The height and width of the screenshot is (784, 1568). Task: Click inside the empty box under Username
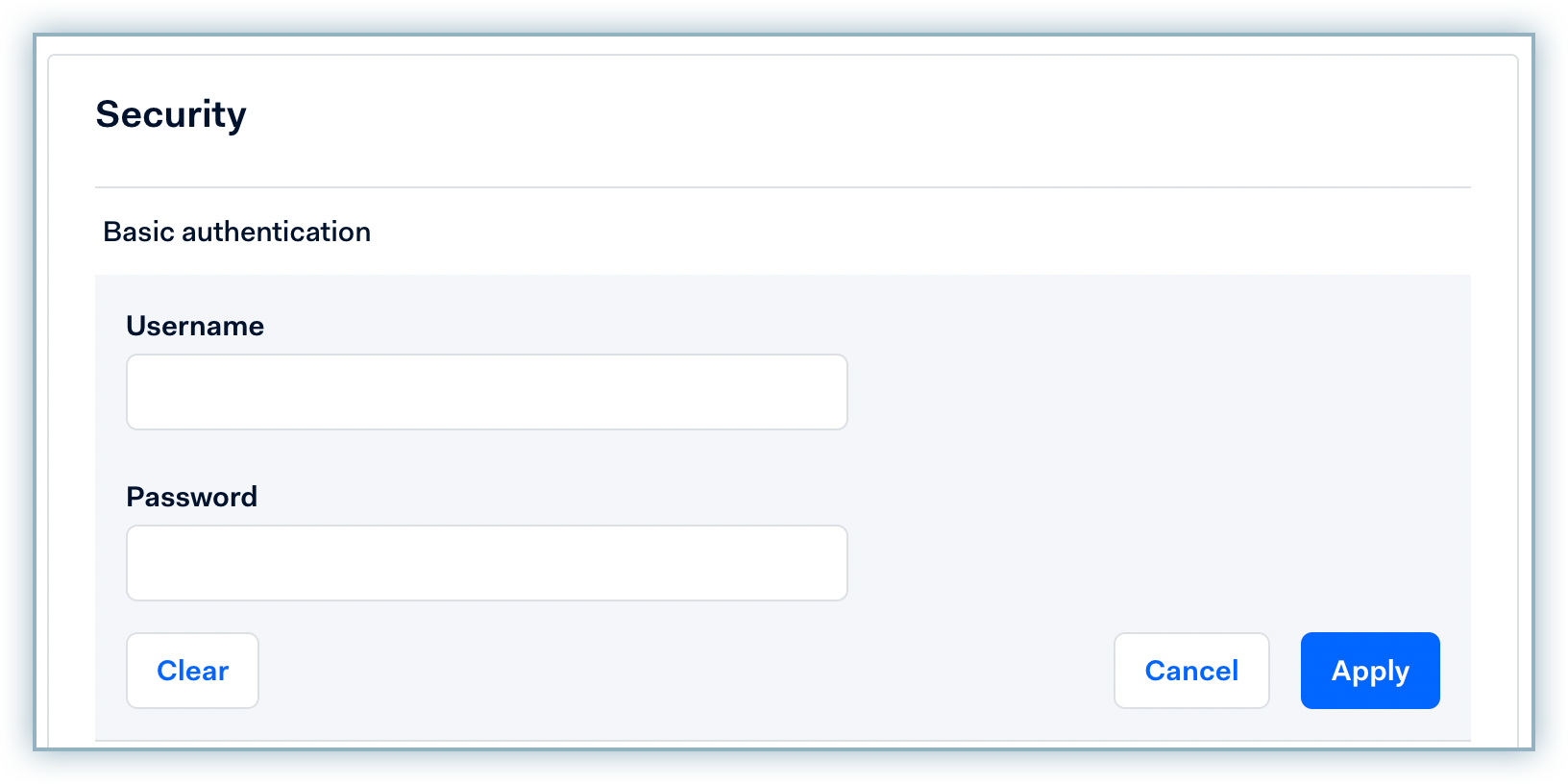click(x=486, y=392)
